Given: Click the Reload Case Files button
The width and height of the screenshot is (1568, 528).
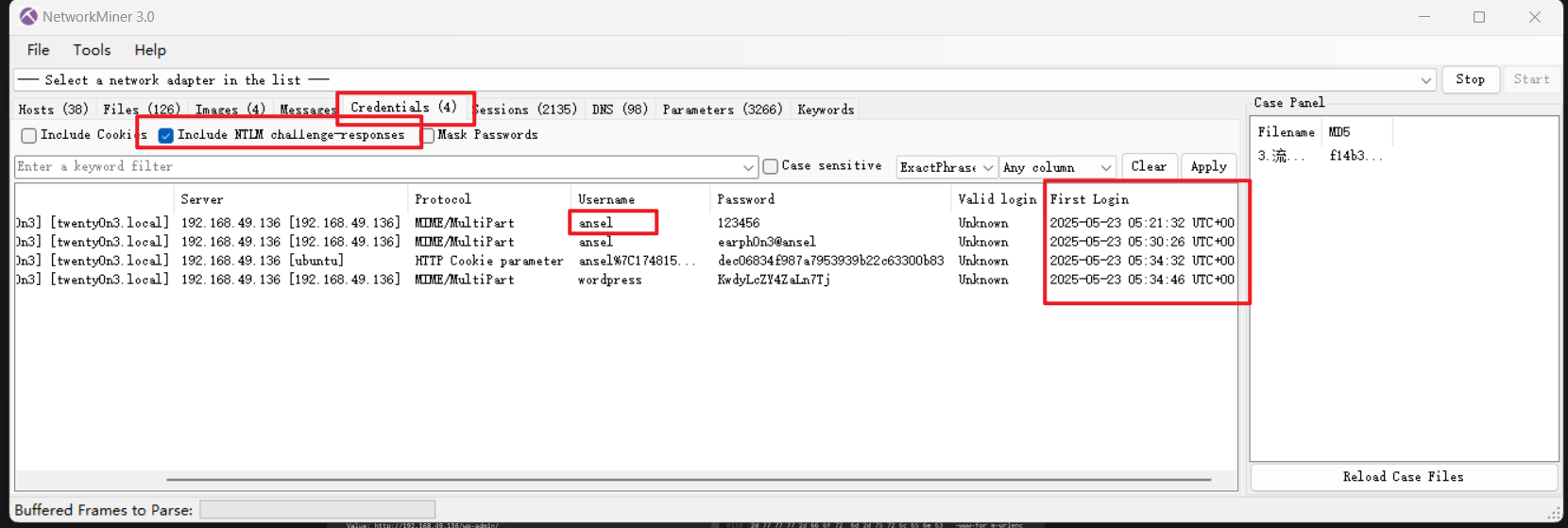Looking at the screenshot, I should (1403, 477).
